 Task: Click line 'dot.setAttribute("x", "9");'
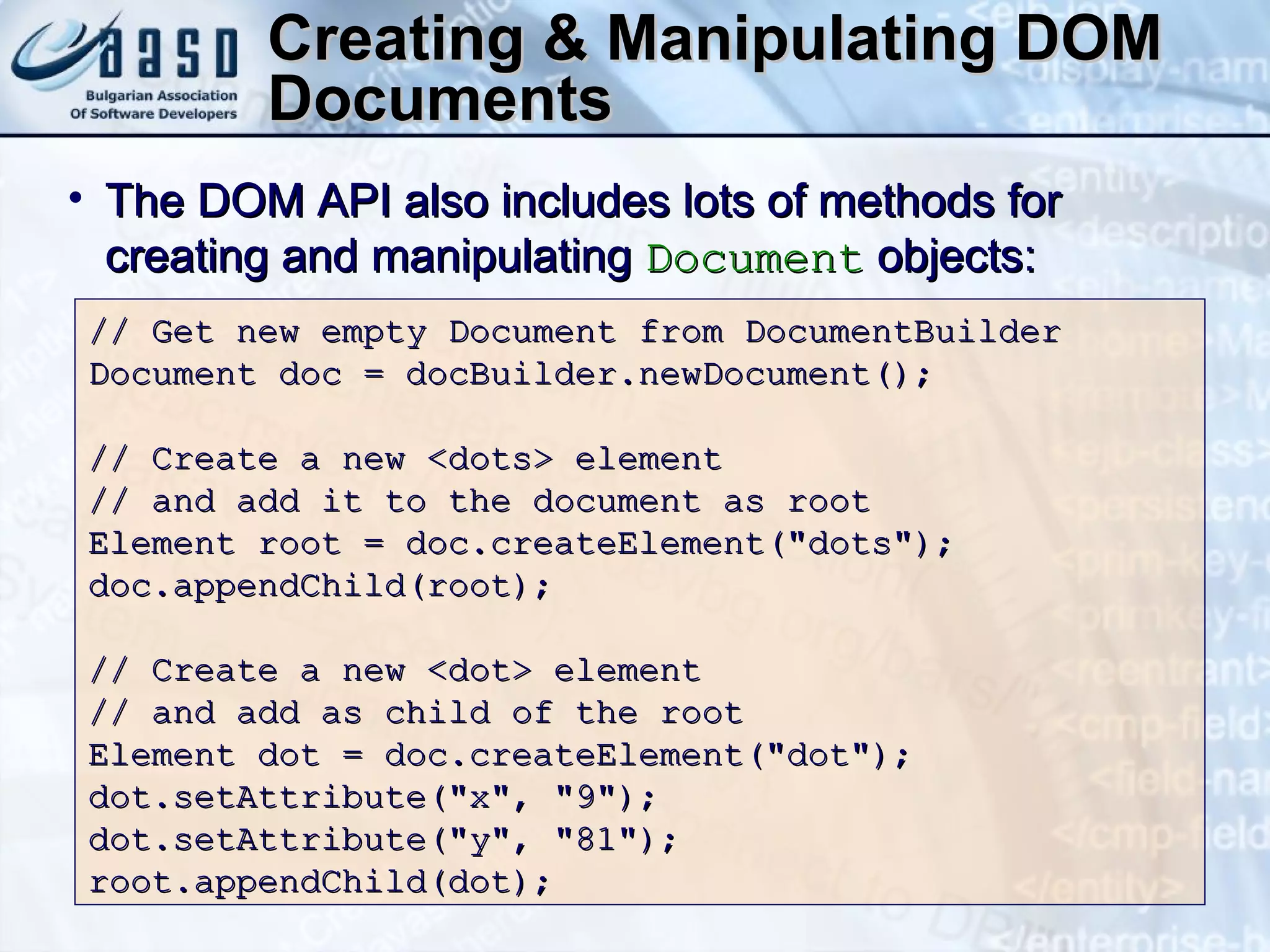(x=373, y=798)
